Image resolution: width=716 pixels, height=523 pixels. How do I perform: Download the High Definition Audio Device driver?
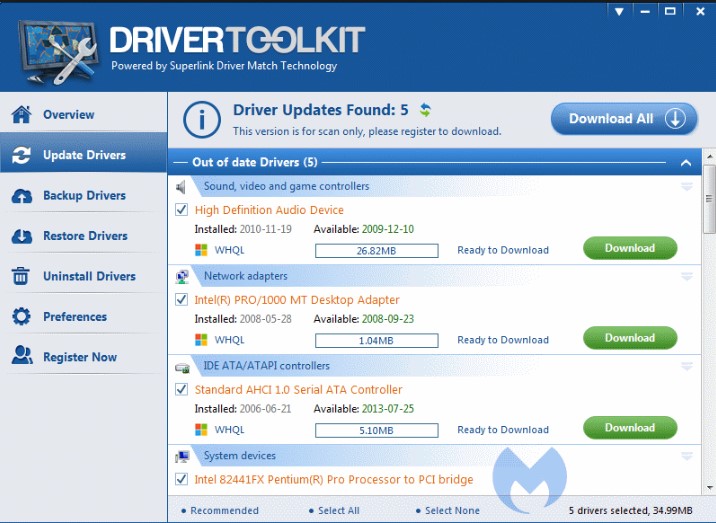click(x=630, y=248)
